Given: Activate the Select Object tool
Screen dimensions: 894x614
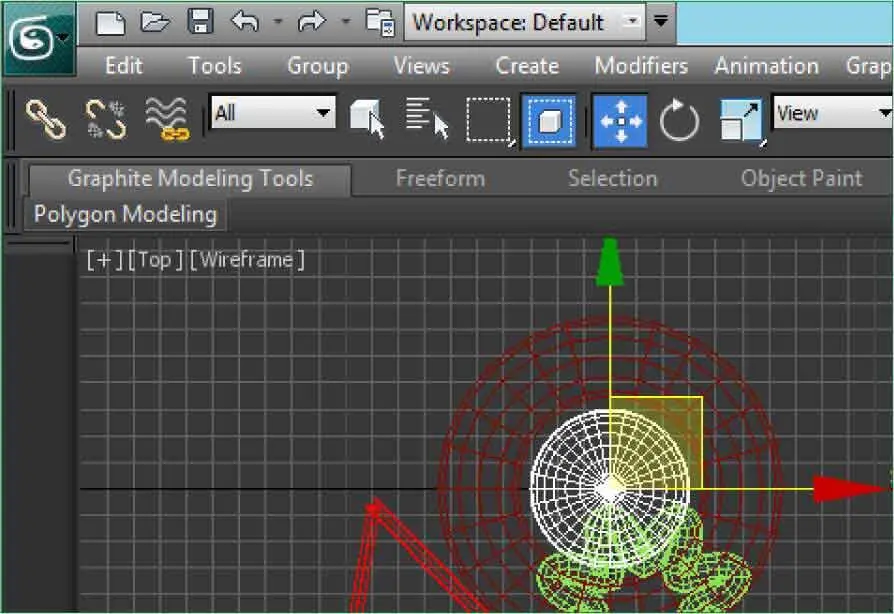Looking at the screenshot, I should click(x=367, y=119).
